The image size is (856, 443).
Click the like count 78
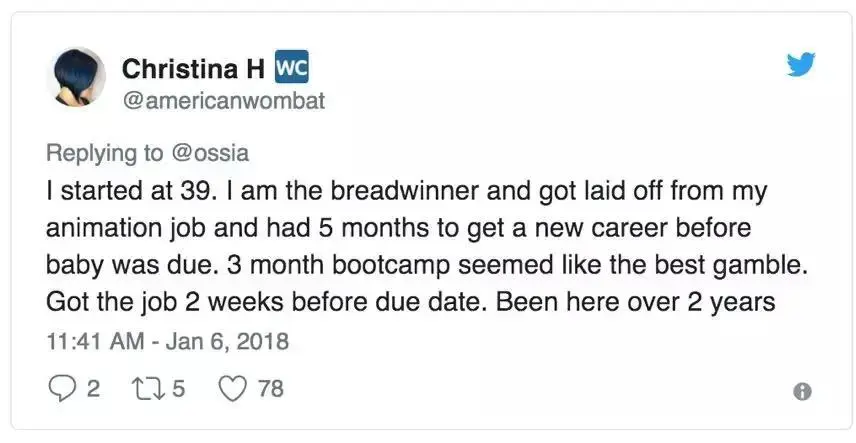coord(271,389)
